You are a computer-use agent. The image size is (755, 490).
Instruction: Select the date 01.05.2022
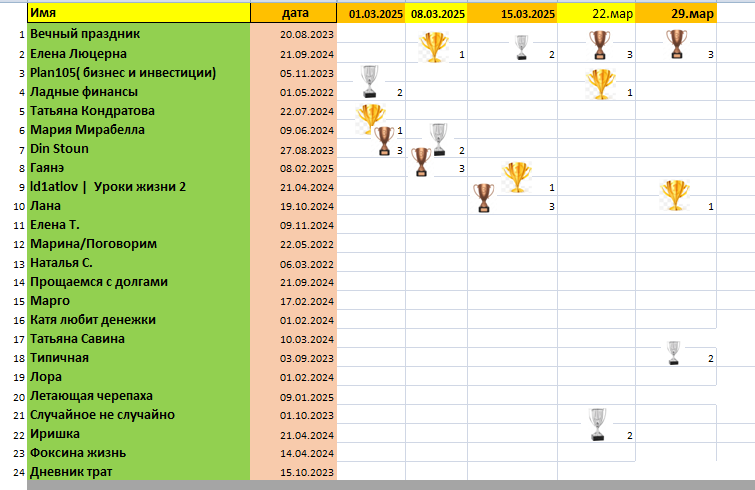tap(307, 92)
